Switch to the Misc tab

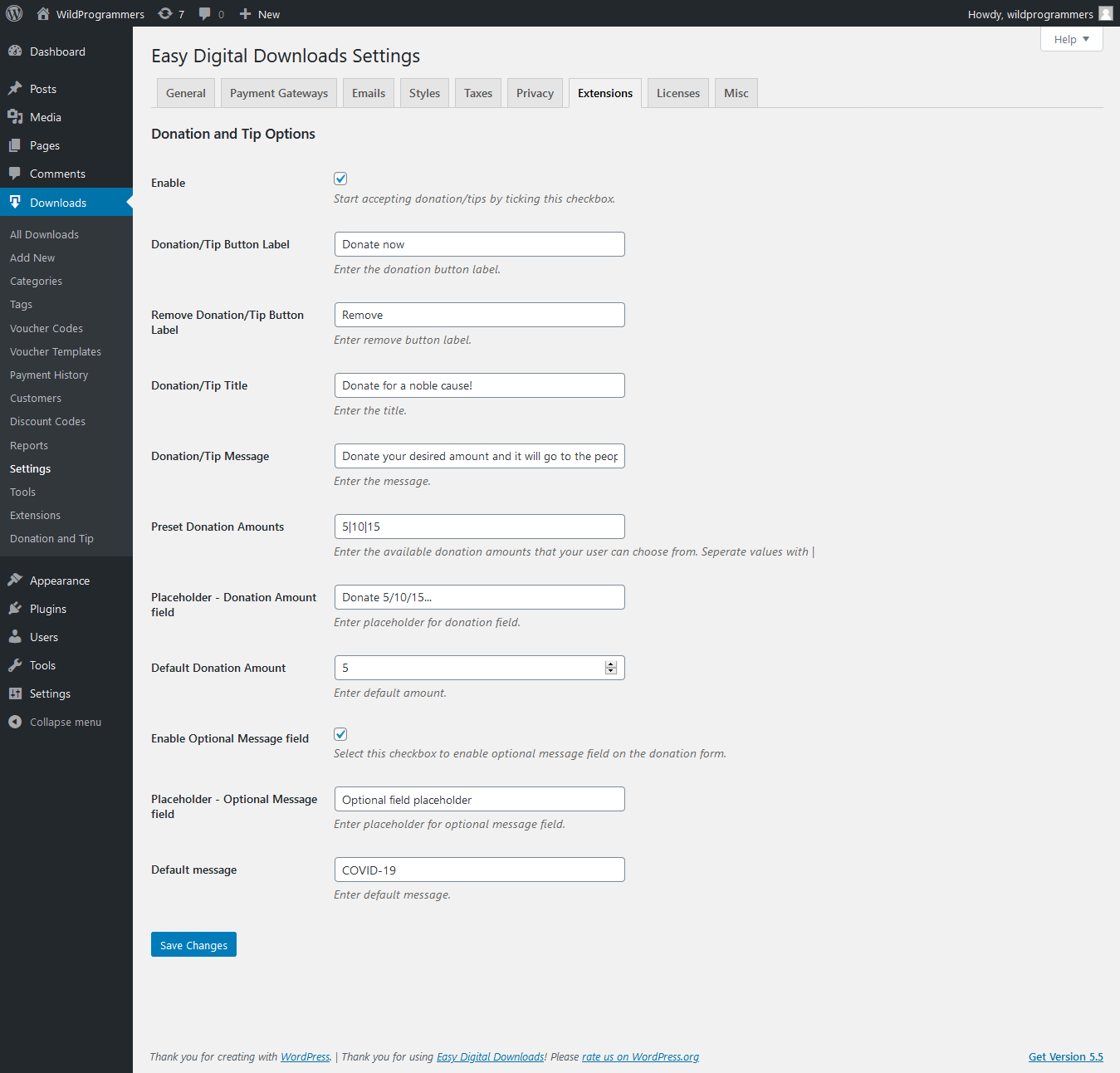coord(736,93)
